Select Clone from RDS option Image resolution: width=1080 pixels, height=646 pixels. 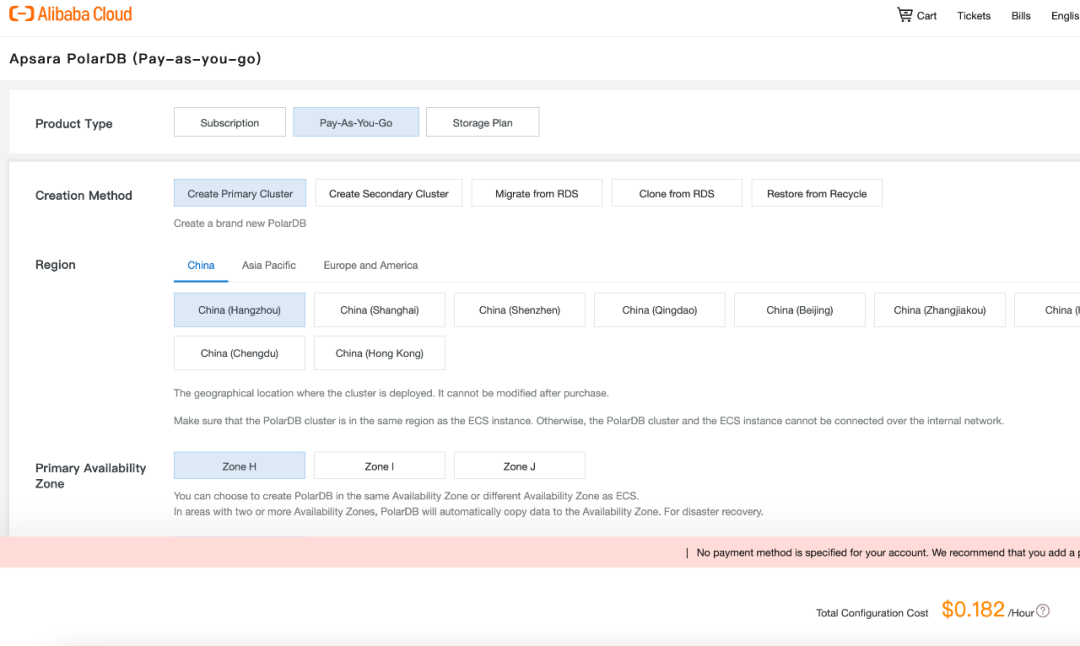pos(676,194)
